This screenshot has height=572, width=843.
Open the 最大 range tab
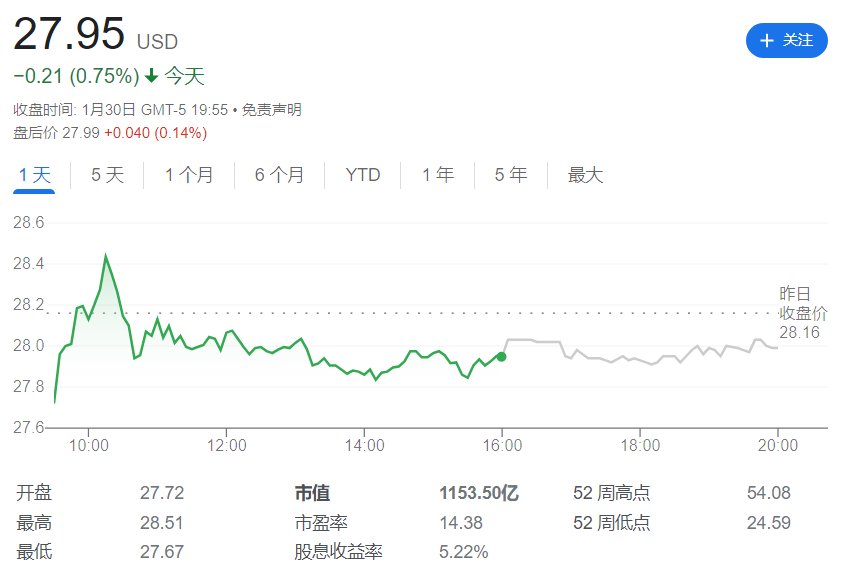[585, 175]
